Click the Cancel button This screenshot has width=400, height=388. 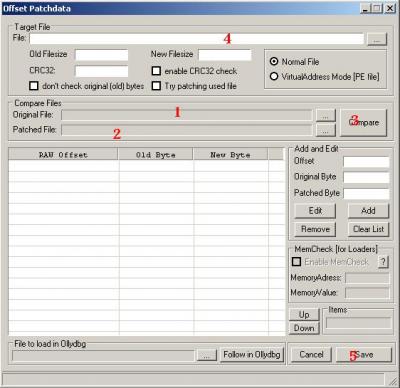(311, 355)
